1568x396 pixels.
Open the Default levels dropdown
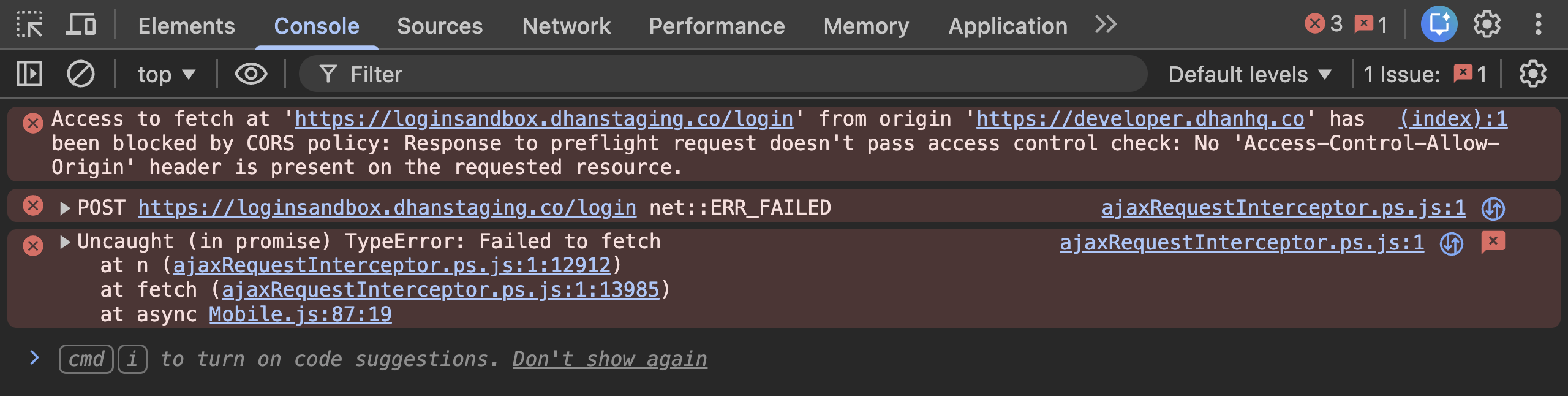1249,75
